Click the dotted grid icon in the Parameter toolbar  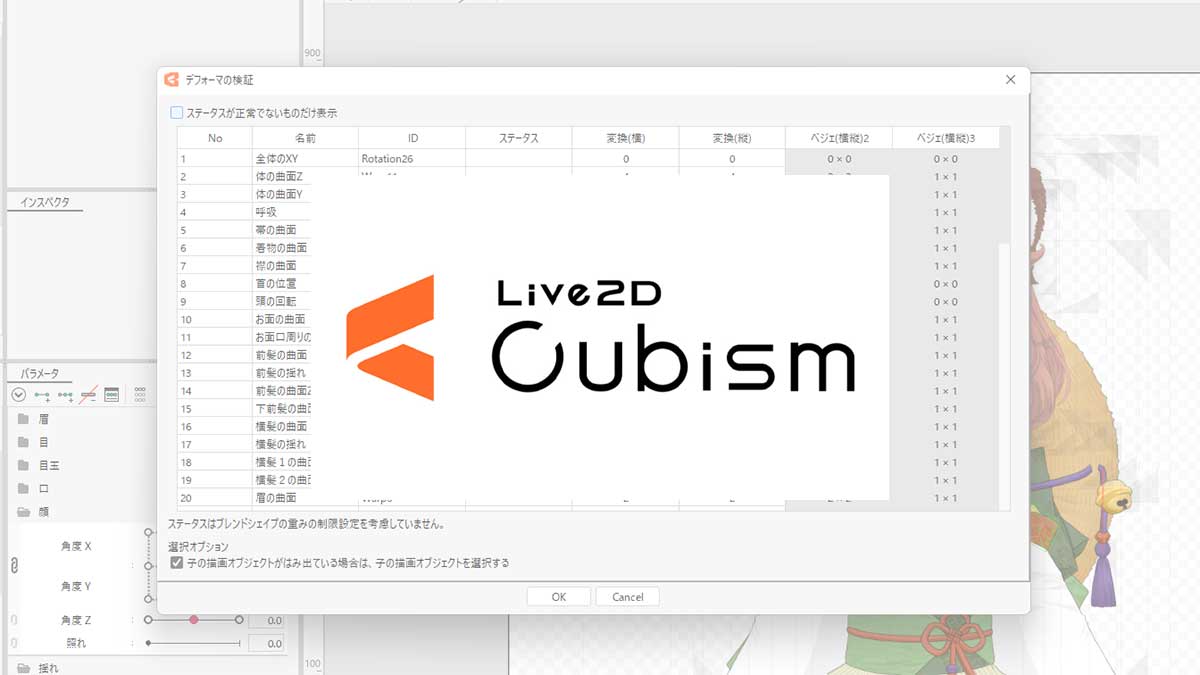pos(140,395)
